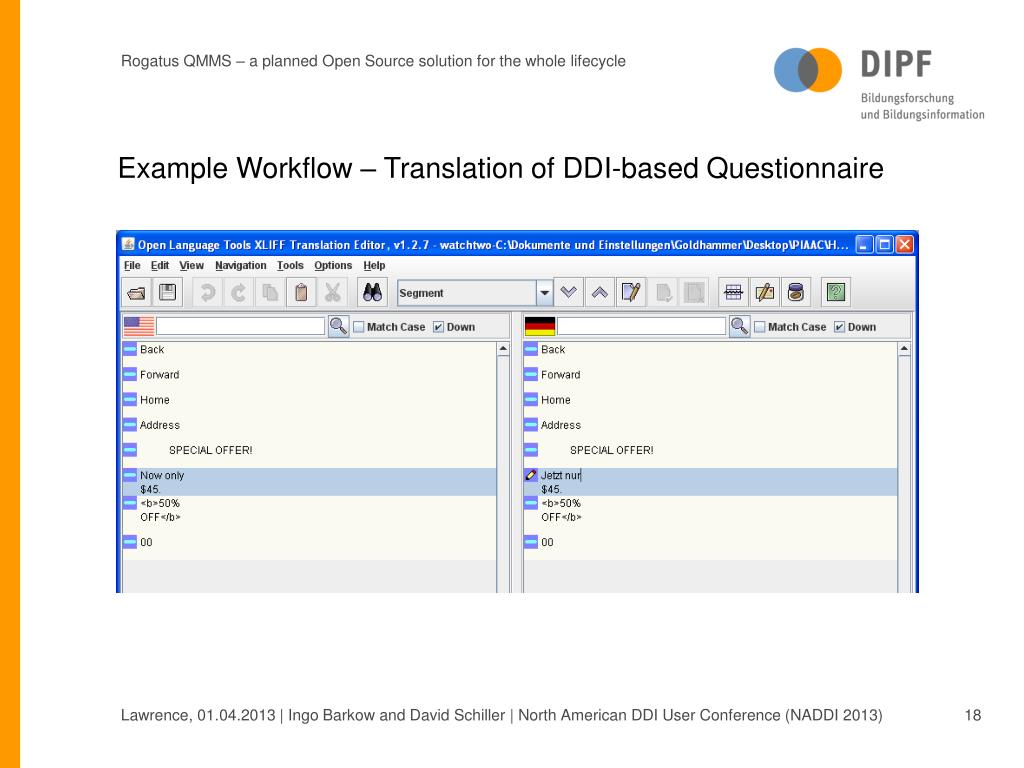Click segment marker beside source 'Back'
Screen dimensions: 1024x768
point(130,349)
